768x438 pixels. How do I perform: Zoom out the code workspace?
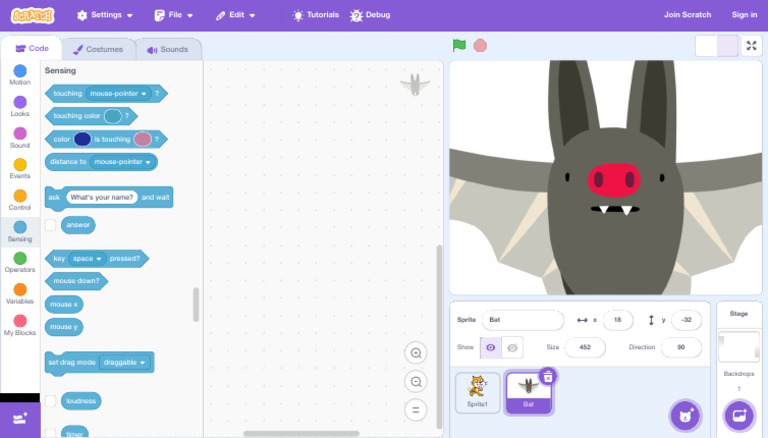point(416,381)
